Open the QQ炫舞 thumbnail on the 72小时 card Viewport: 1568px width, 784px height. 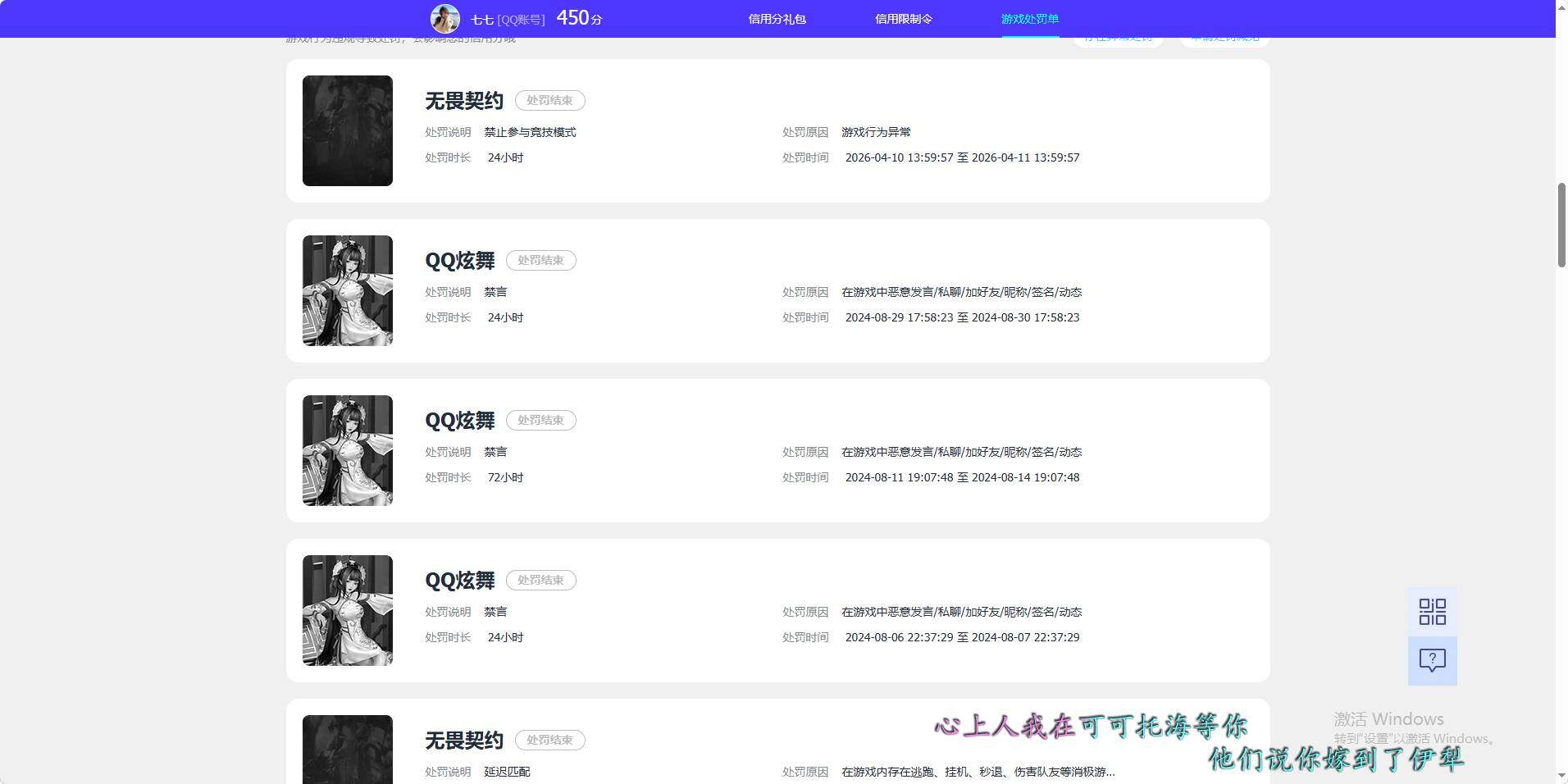tap(348, 450)
